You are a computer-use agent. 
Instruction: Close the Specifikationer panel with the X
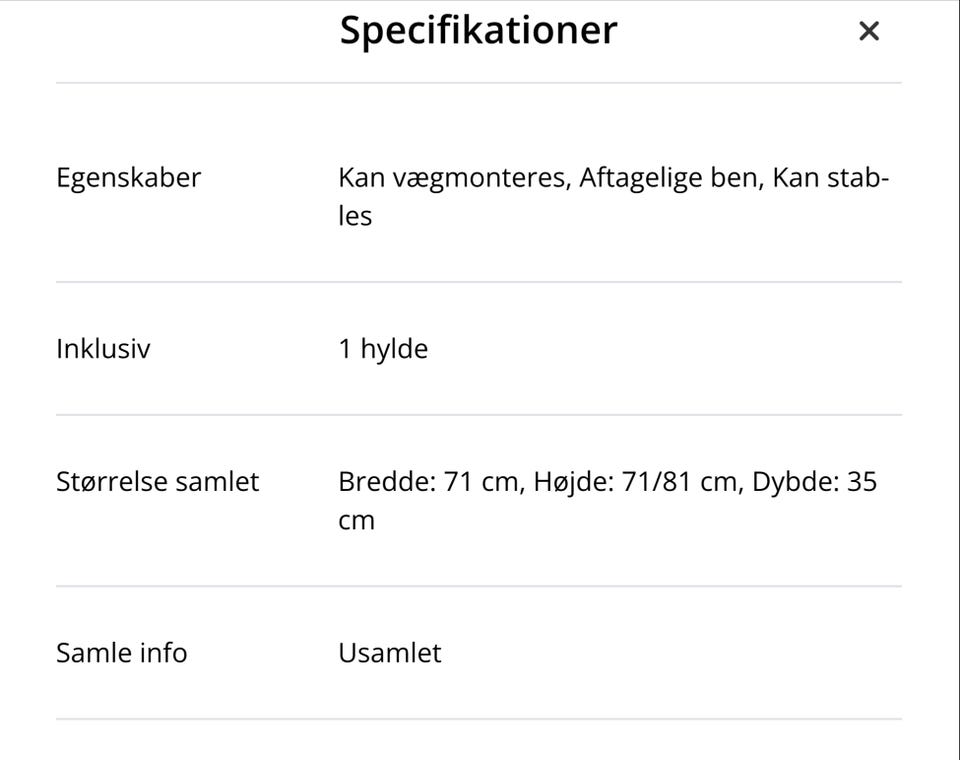click(x=869, y=31)
